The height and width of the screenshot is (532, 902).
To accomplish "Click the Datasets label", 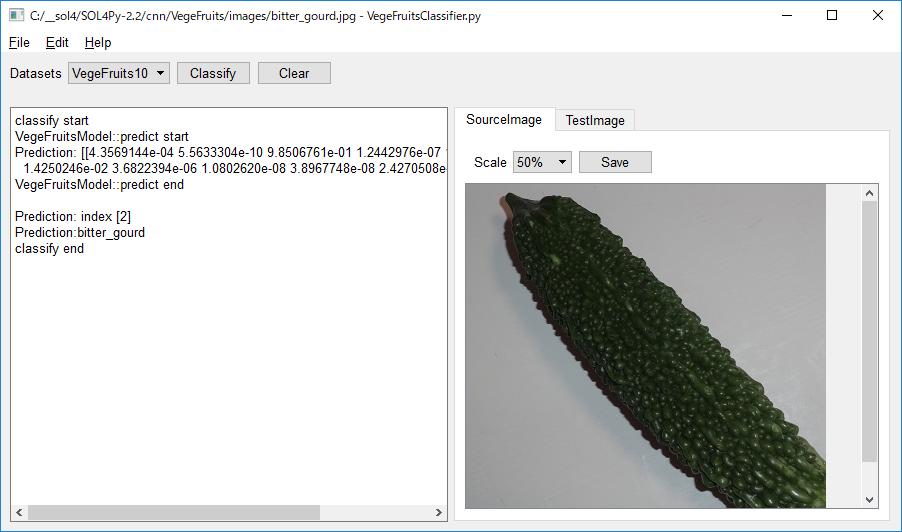I will pyautogui.click(x=36, y=74).
